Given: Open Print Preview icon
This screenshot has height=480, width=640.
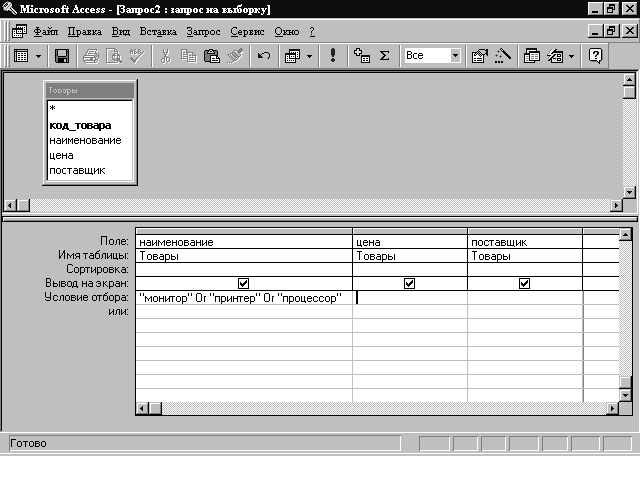Looking at the screenshot, I should (114, 56).
